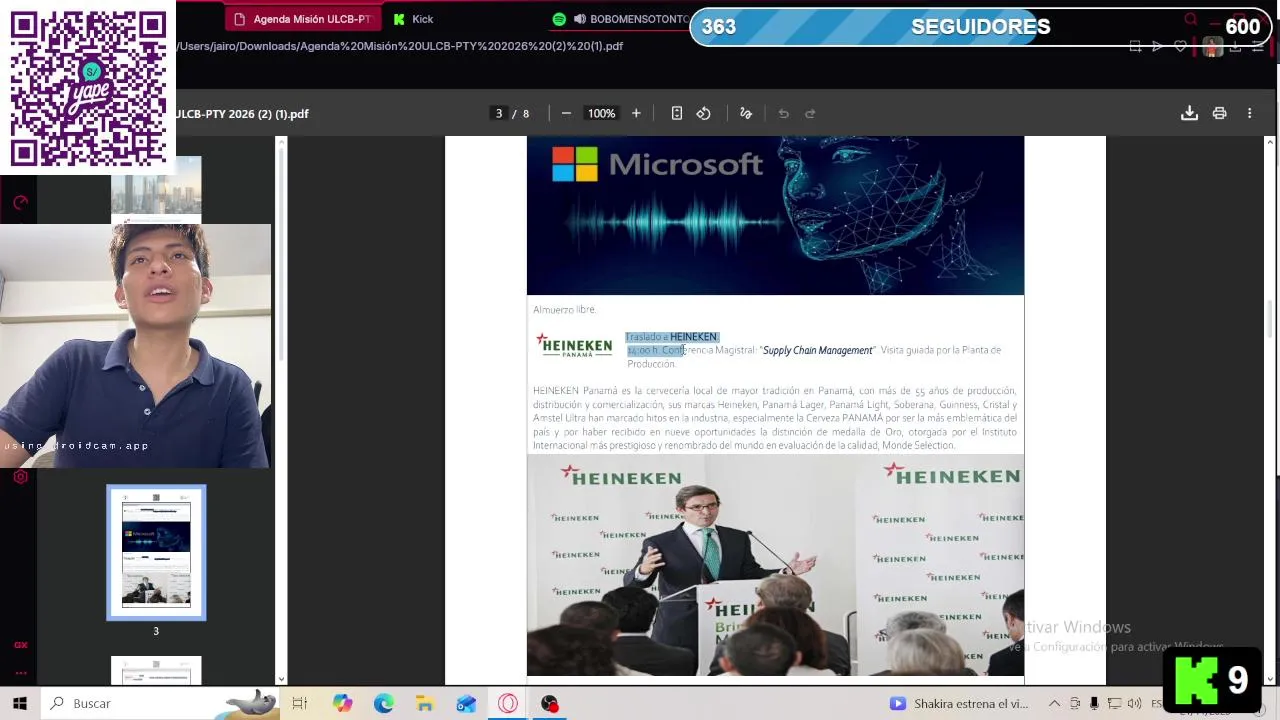Viewport: 1280px width, 720px height.
Task: Activate the draw annotation tool
Action: coord(746,113)
